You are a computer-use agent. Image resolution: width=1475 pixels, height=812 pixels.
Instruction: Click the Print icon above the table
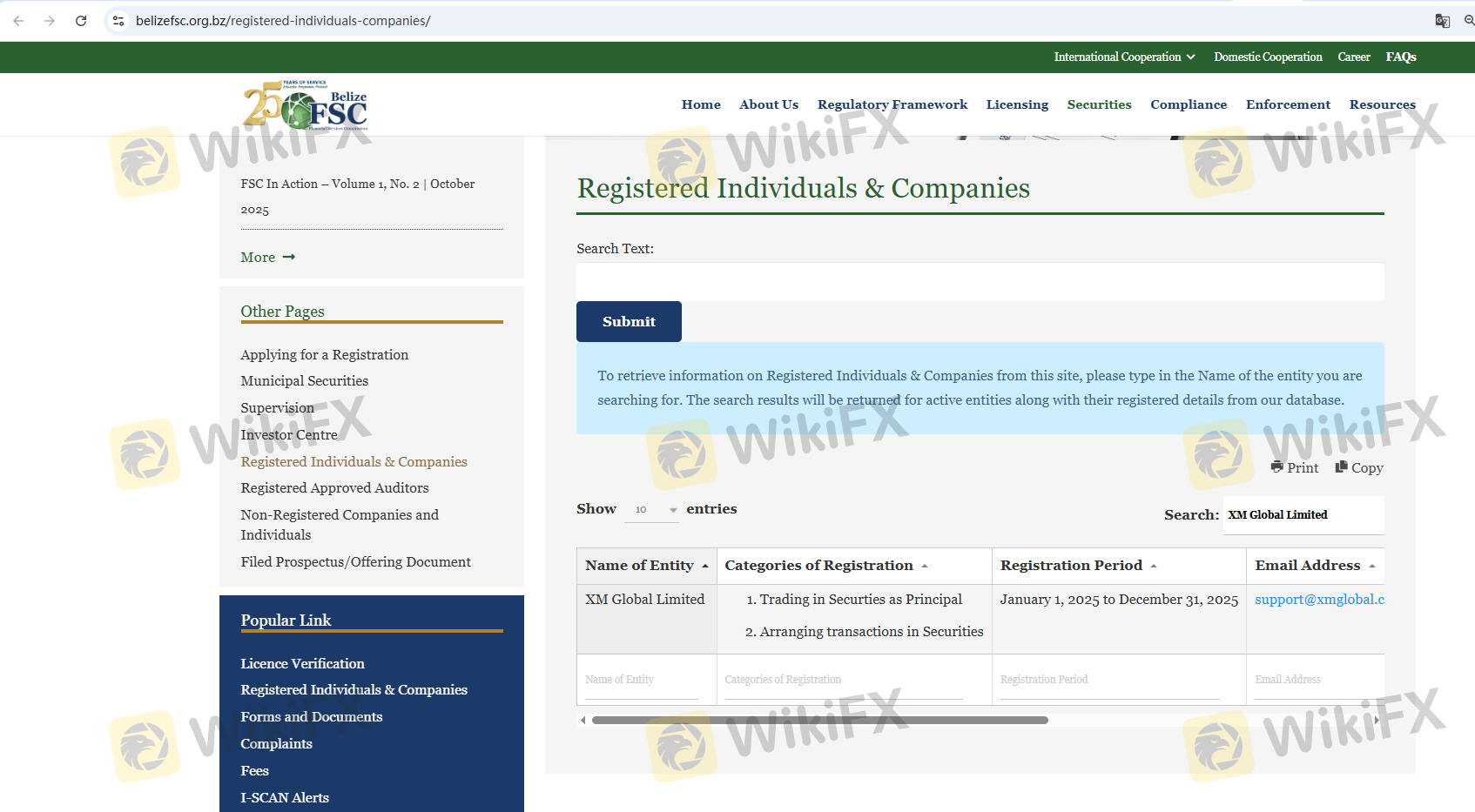tap(1276, 466)
